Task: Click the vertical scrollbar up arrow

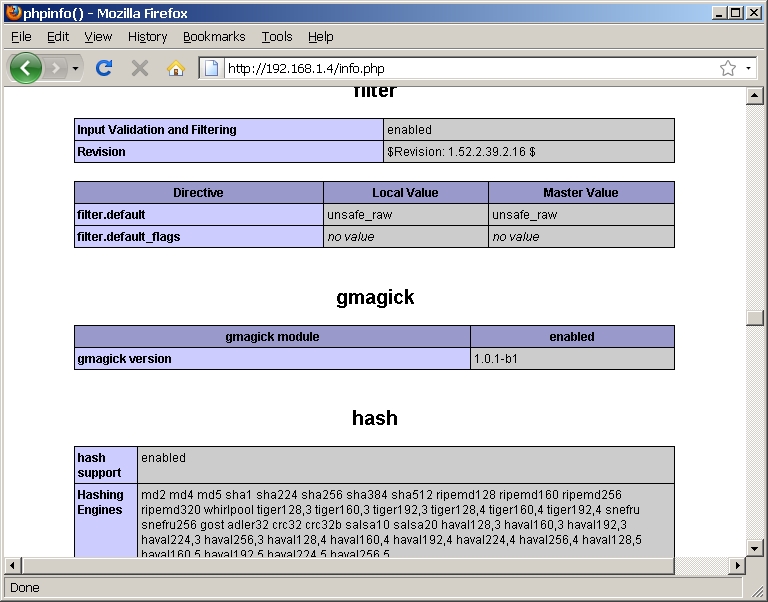Action: coord(754,96)
